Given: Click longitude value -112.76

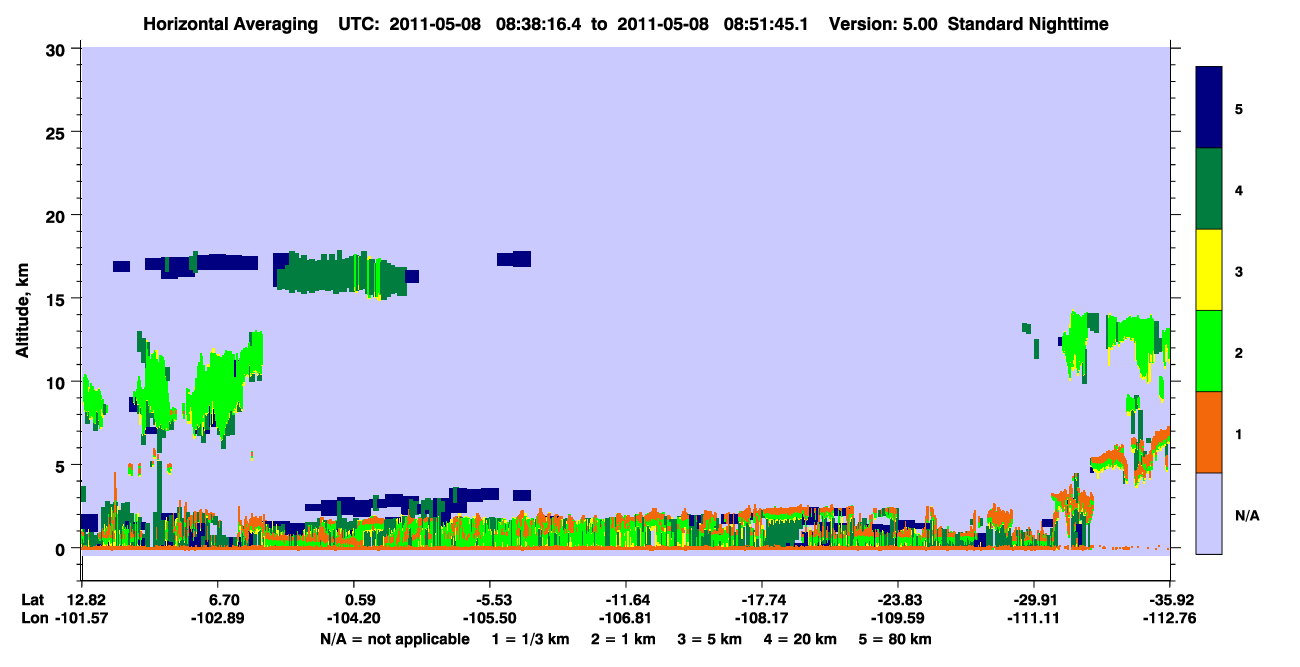Looking at the screenshot, I should (x=1170, y=618).
